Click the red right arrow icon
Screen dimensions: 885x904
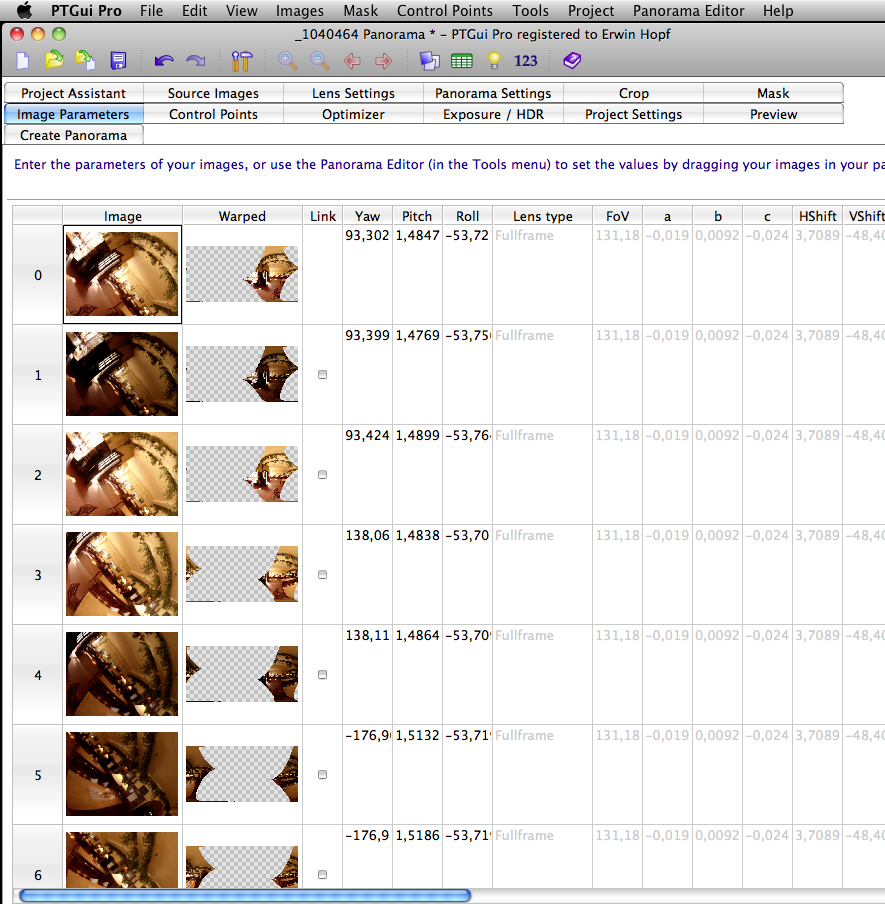tap(383, 61)
